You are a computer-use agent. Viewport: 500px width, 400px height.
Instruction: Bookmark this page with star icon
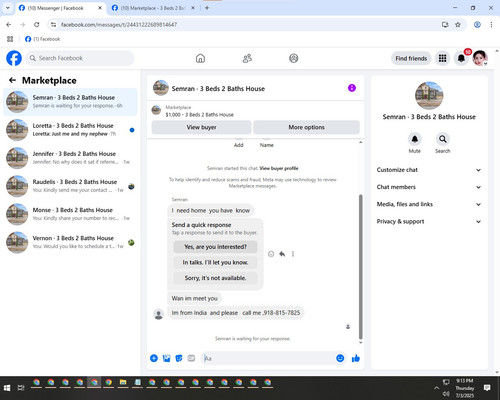point(458,24)
